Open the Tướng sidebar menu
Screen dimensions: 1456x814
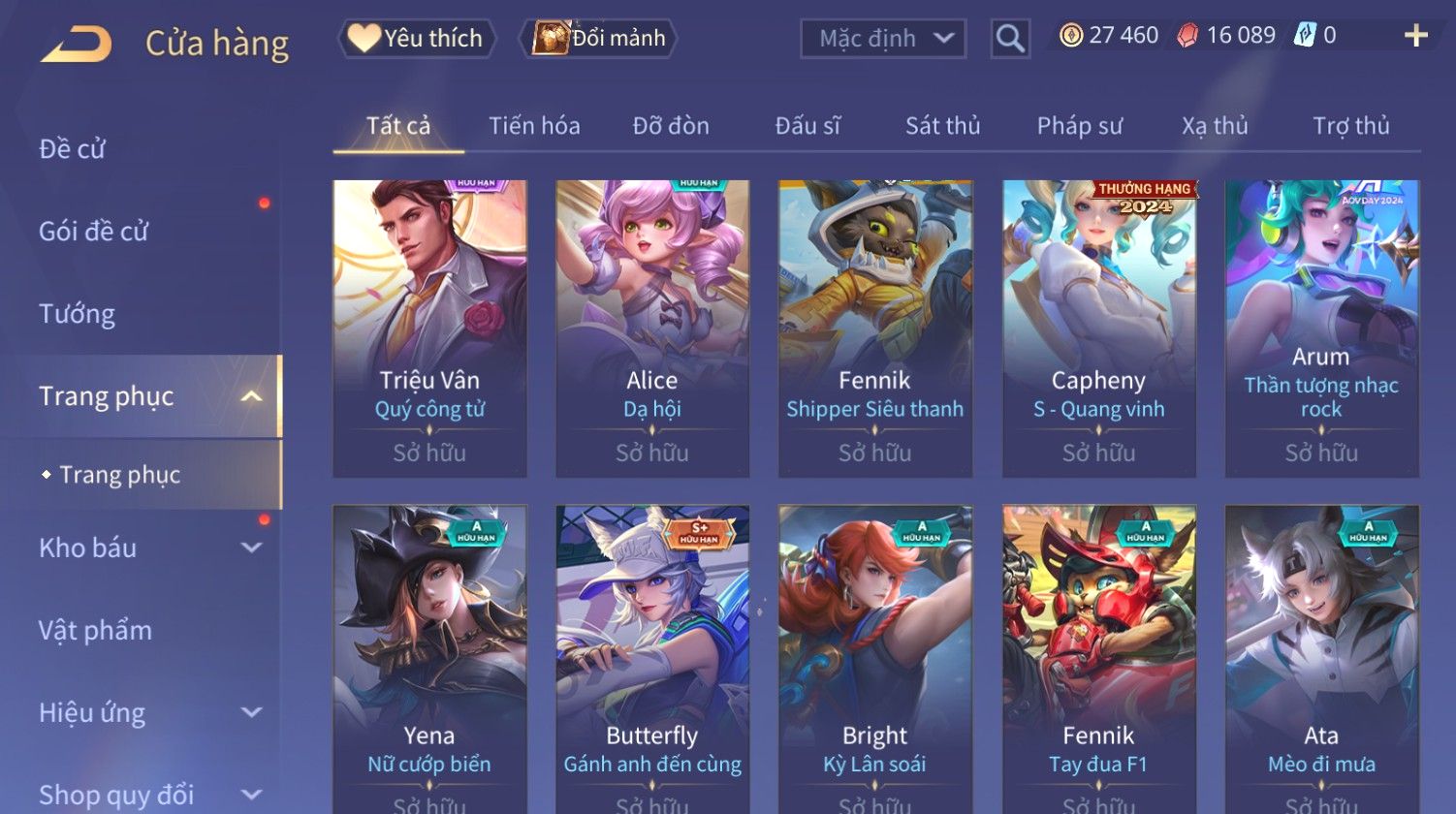pos(78,314)
